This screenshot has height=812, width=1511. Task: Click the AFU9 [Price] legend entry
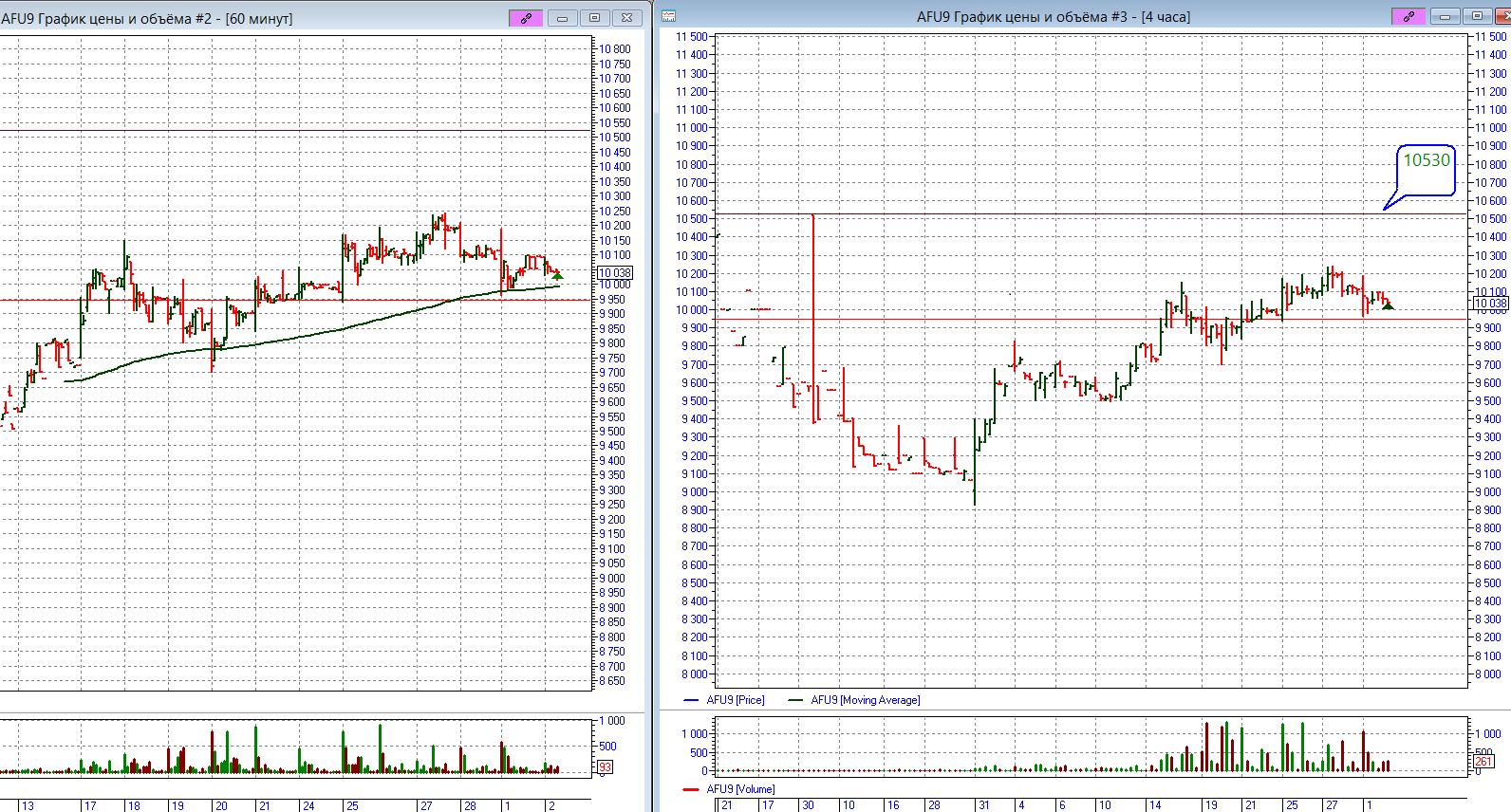735,700
